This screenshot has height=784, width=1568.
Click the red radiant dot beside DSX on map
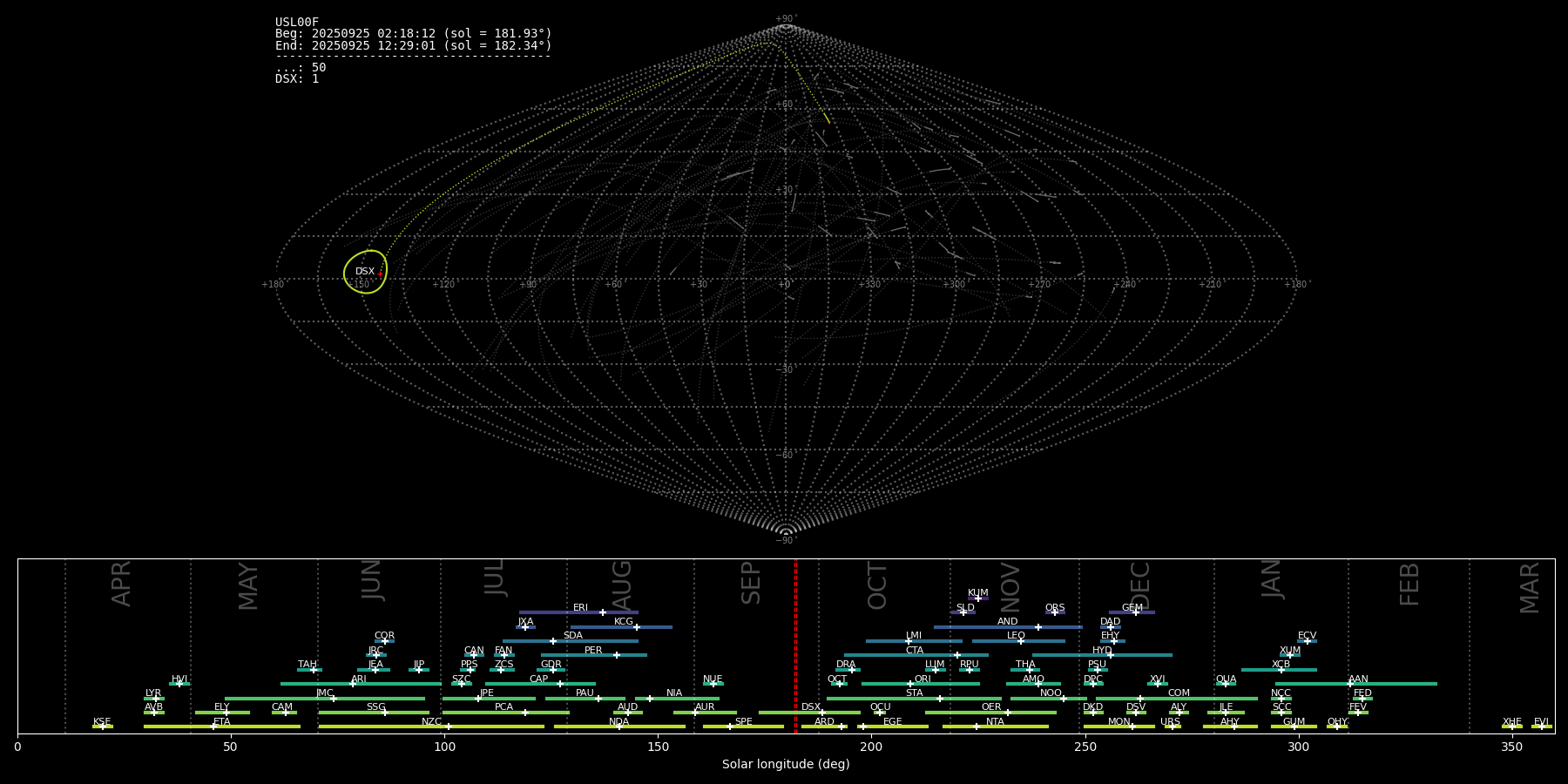(x=380, y=274)
